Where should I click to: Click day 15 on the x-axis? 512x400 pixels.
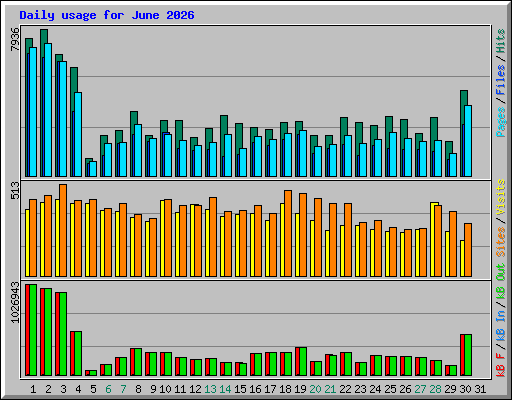coord(240,389)
